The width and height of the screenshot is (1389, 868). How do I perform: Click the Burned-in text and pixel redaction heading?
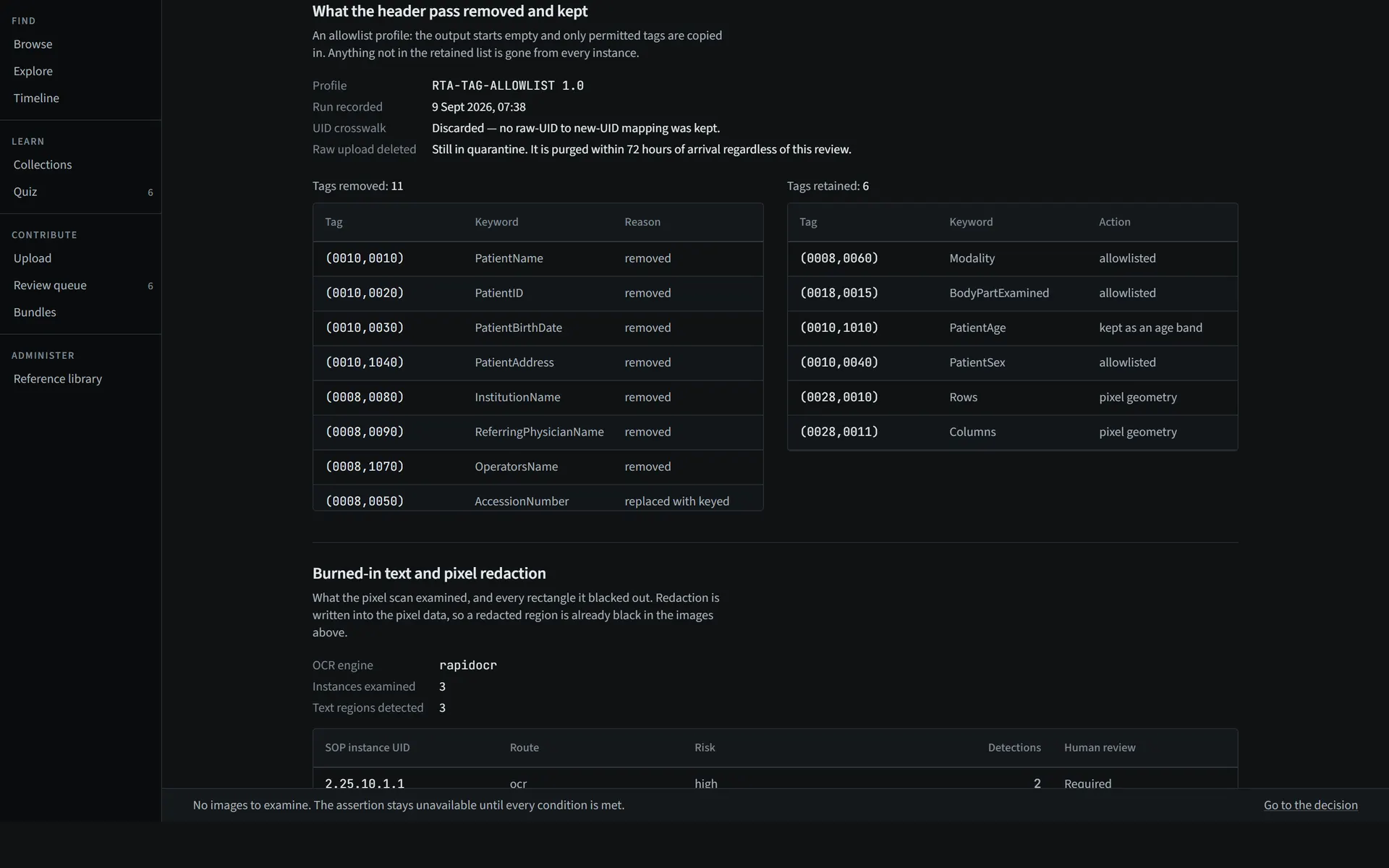pyautogui.click(x=429, y=574)
